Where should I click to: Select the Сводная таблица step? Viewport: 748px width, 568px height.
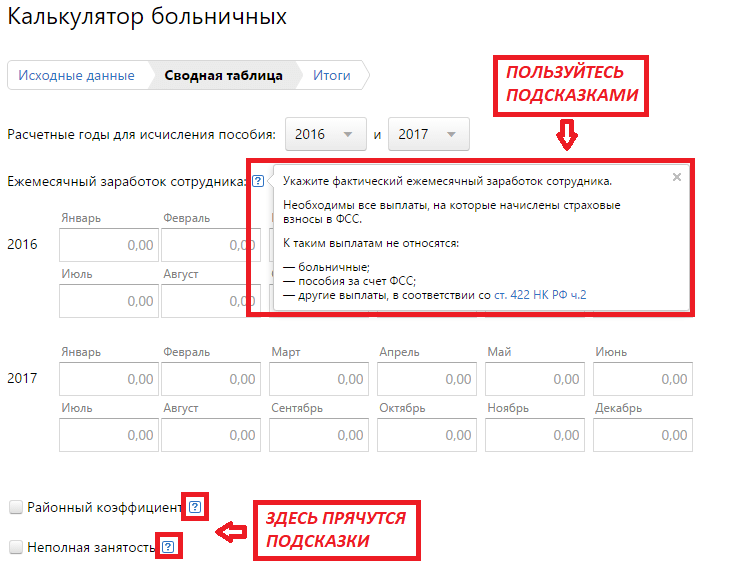[x=223, y=75]
